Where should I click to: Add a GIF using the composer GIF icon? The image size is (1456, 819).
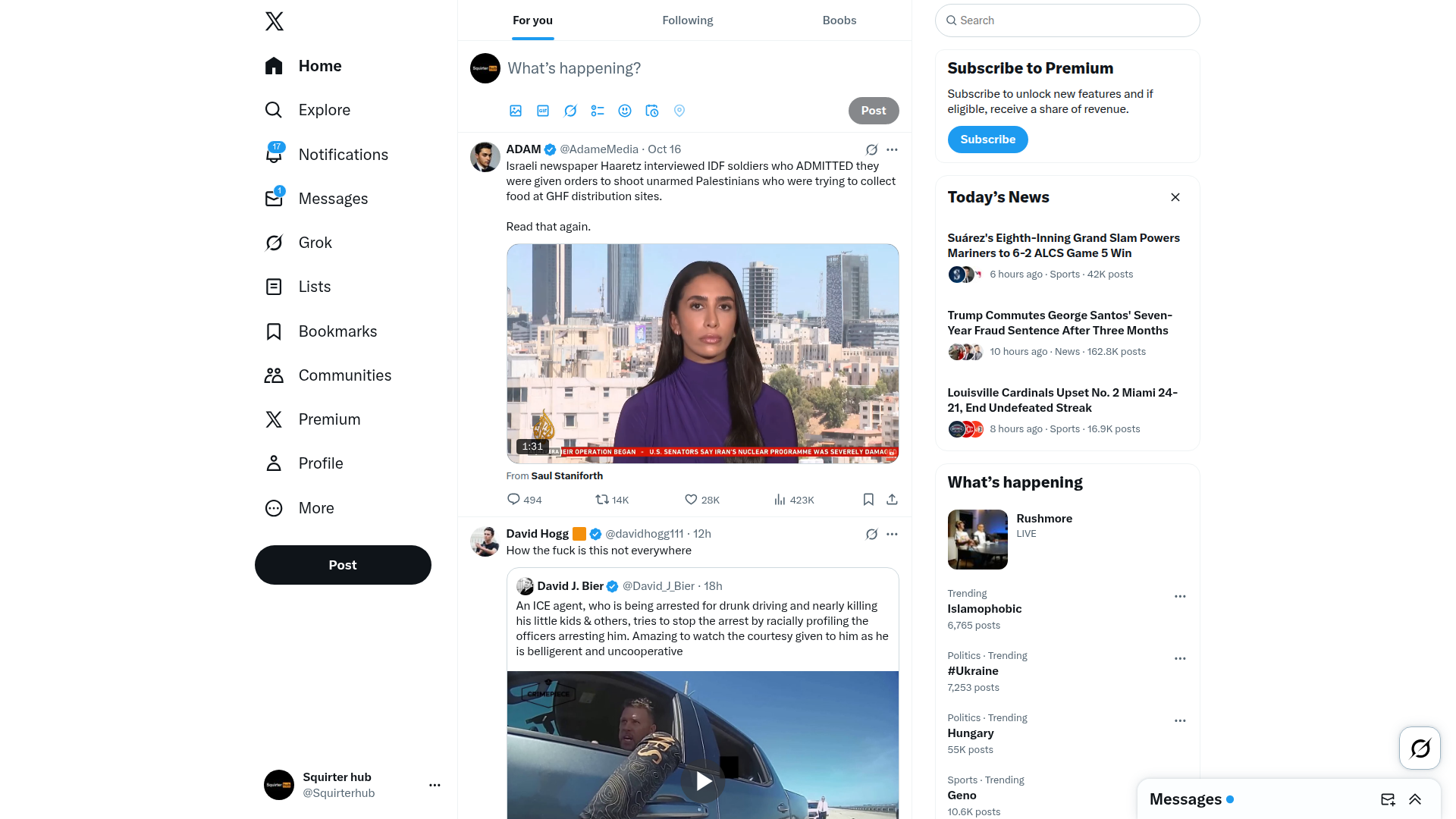[x=543, y=111]
